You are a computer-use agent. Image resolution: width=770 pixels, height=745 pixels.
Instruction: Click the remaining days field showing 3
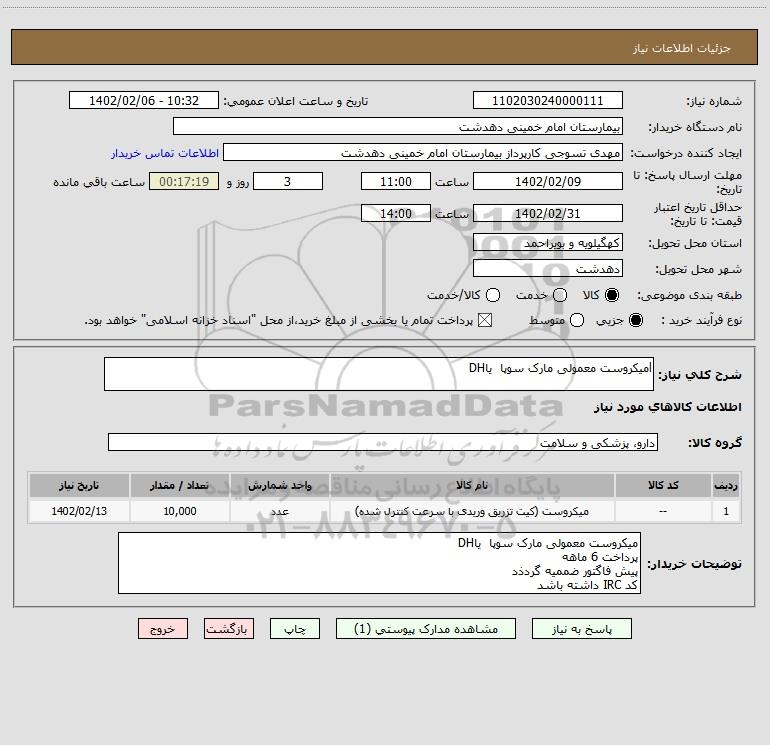pos(288,181)
